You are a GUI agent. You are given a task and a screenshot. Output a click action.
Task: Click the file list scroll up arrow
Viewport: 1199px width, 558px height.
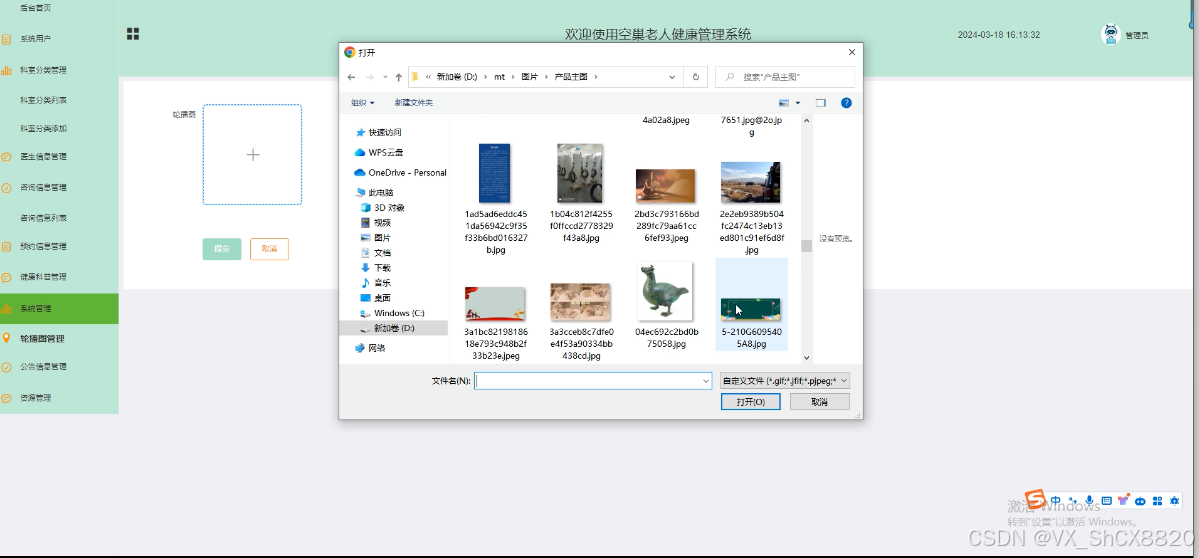click(806, 120)
